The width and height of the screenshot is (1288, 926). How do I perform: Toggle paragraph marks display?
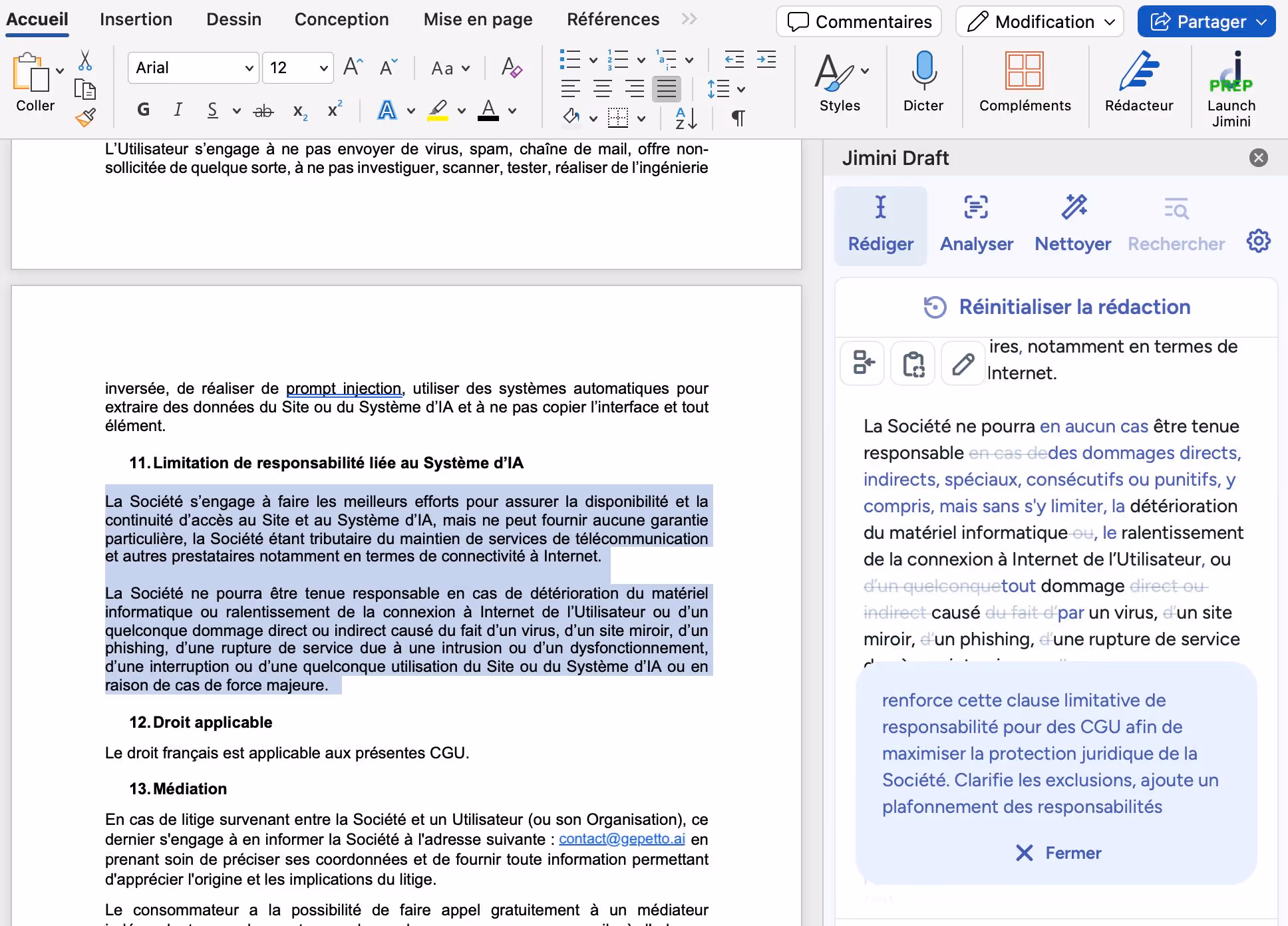pyautogui.click(x=738, y=118)
